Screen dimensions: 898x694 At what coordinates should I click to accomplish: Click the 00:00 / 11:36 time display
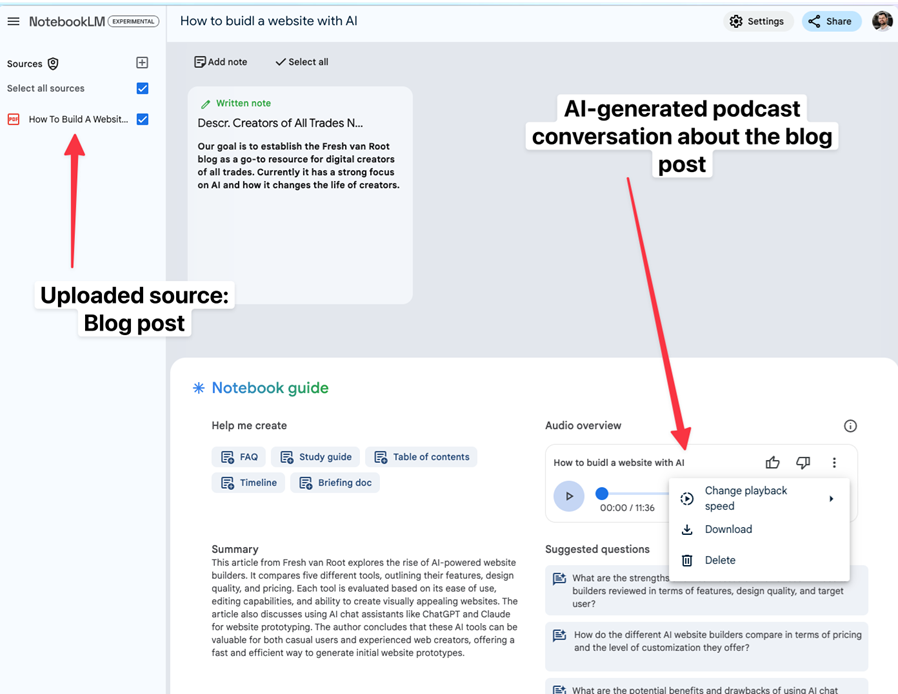point(627,508)
